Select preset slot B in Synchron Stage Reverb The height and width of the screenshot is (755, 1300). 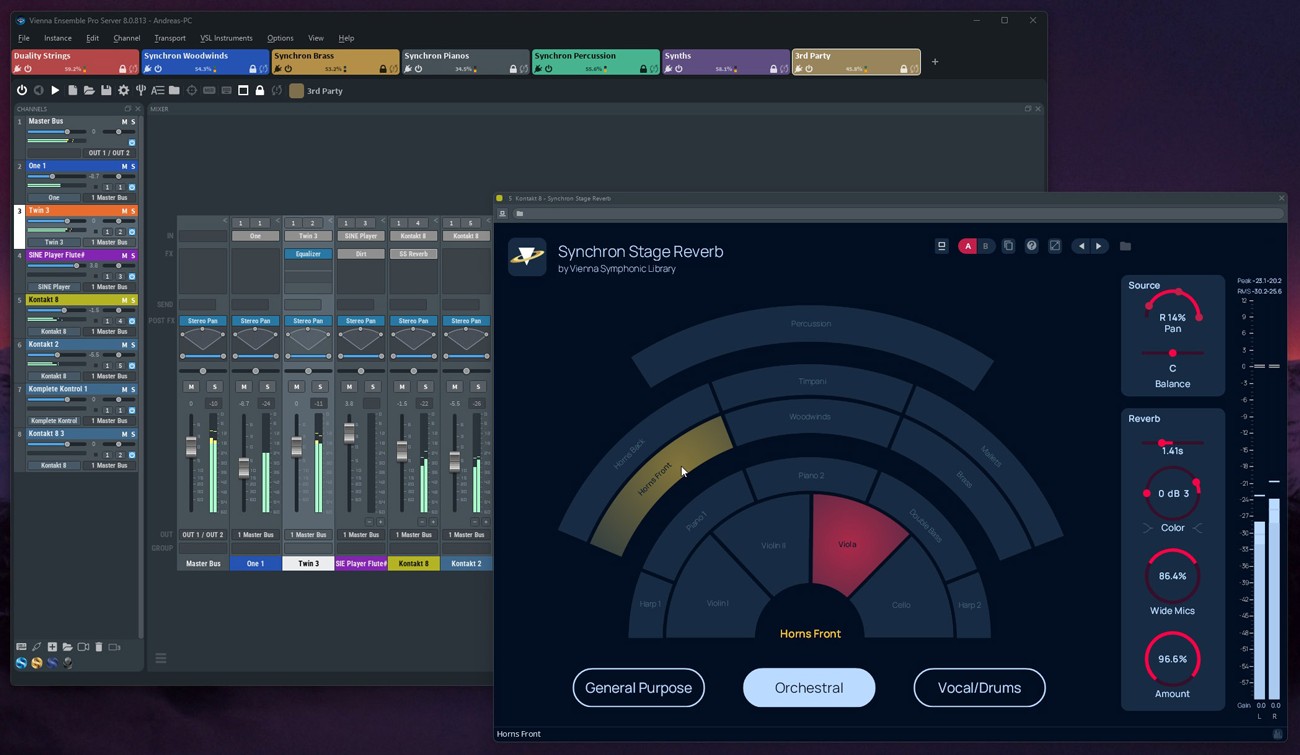[985, 246]
